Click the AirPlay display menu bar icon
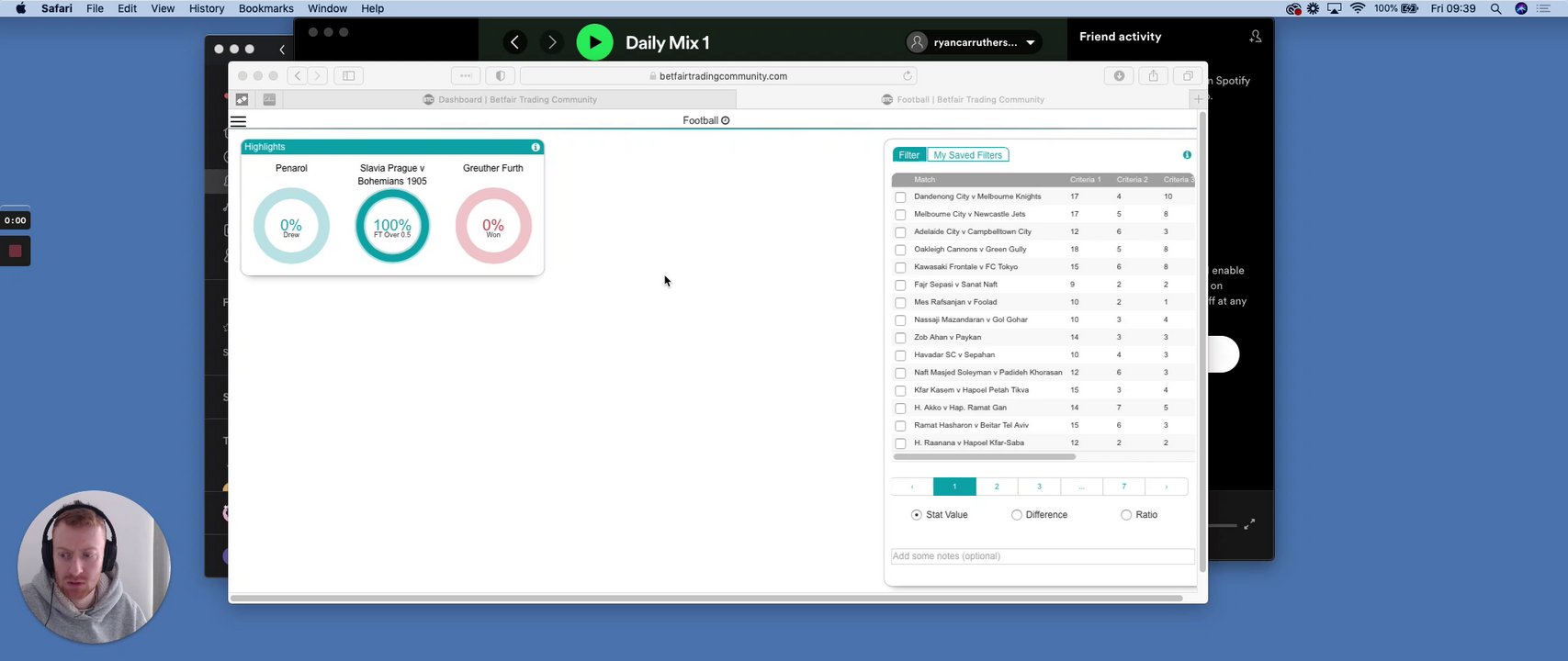Screen dimensions: 1568x661 pos(1335,8)
